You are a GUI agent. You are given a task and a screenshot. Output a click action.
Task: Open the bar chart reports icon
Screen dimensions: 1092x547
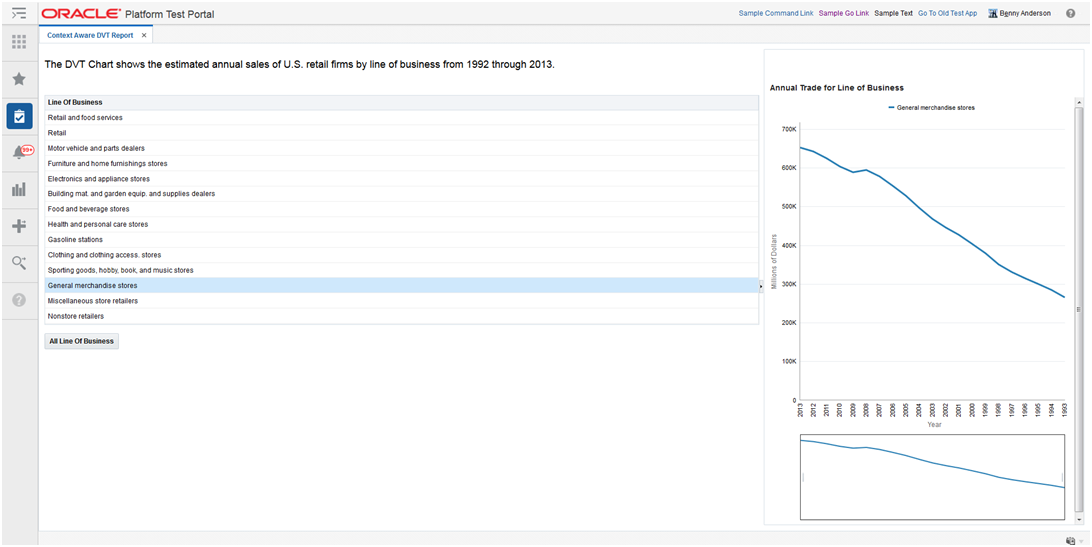pos(19,189)
